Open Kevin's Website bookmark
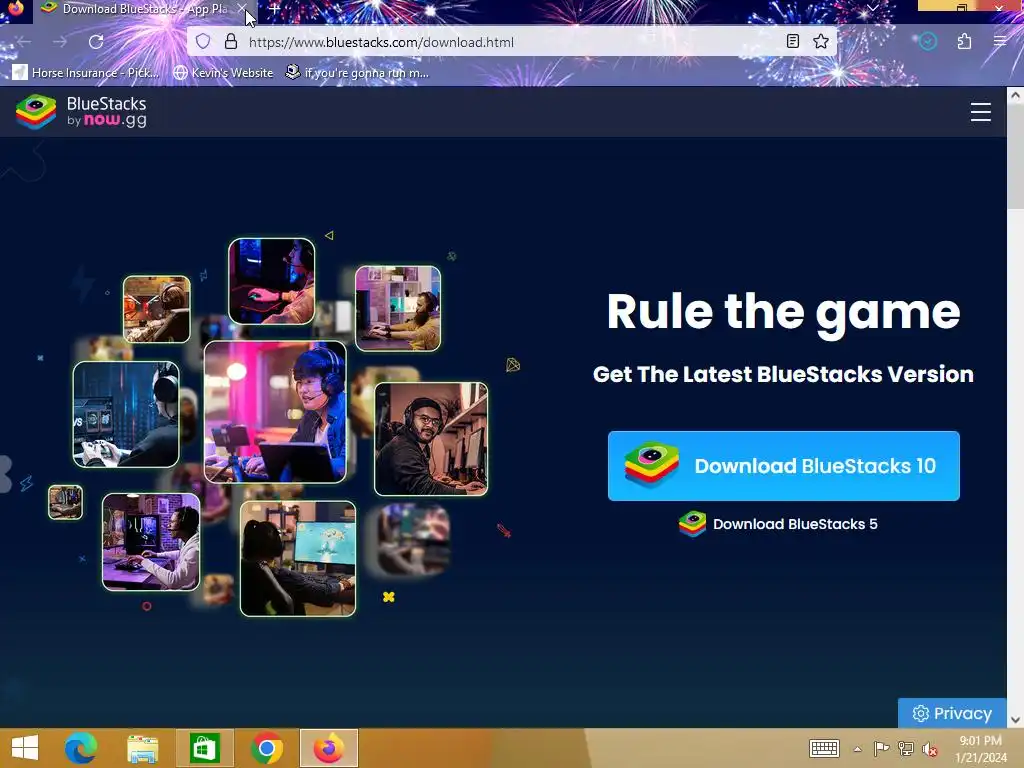 [223, 72]
